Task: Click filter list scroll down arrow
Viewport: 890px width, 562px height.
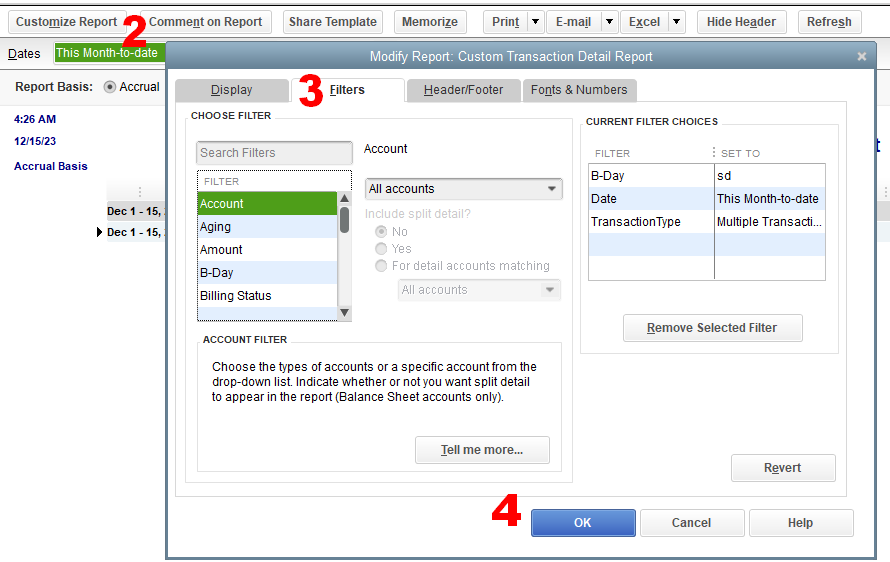Action: click(345, 313)
